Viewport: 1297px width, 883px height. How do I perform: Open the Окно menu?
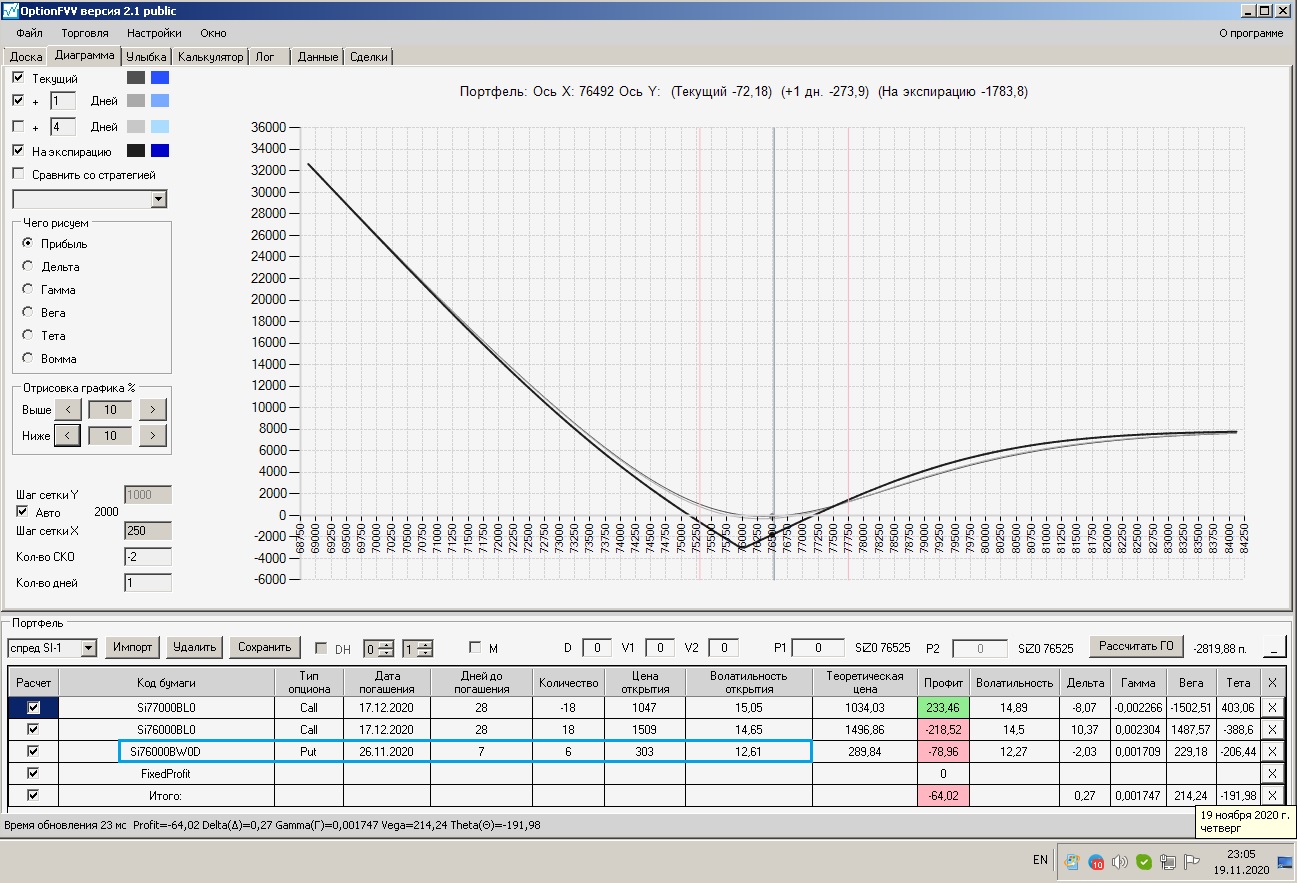213,33
